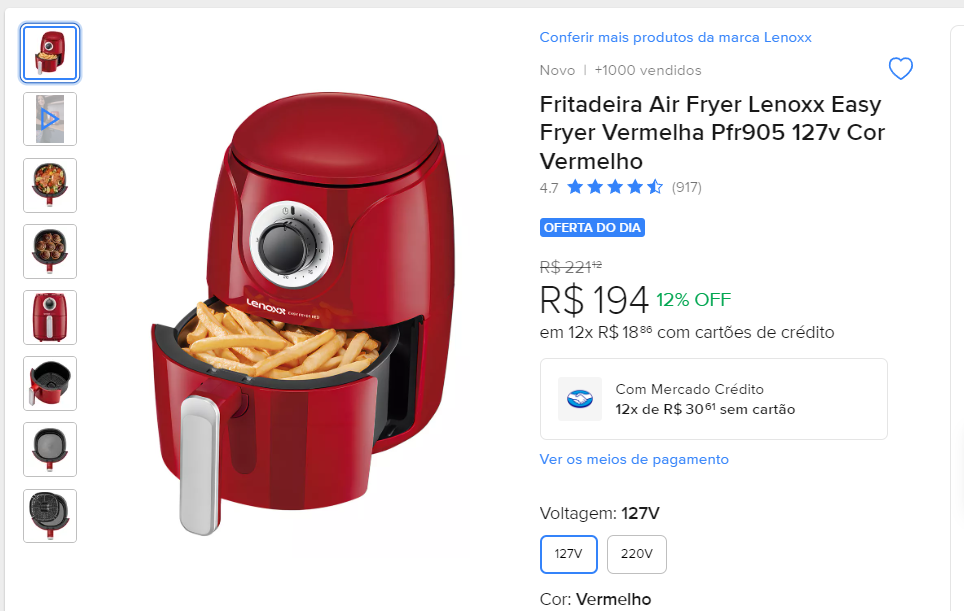Select the first red air fryer thumbnail
964x611 pixels.
[50, 53]
